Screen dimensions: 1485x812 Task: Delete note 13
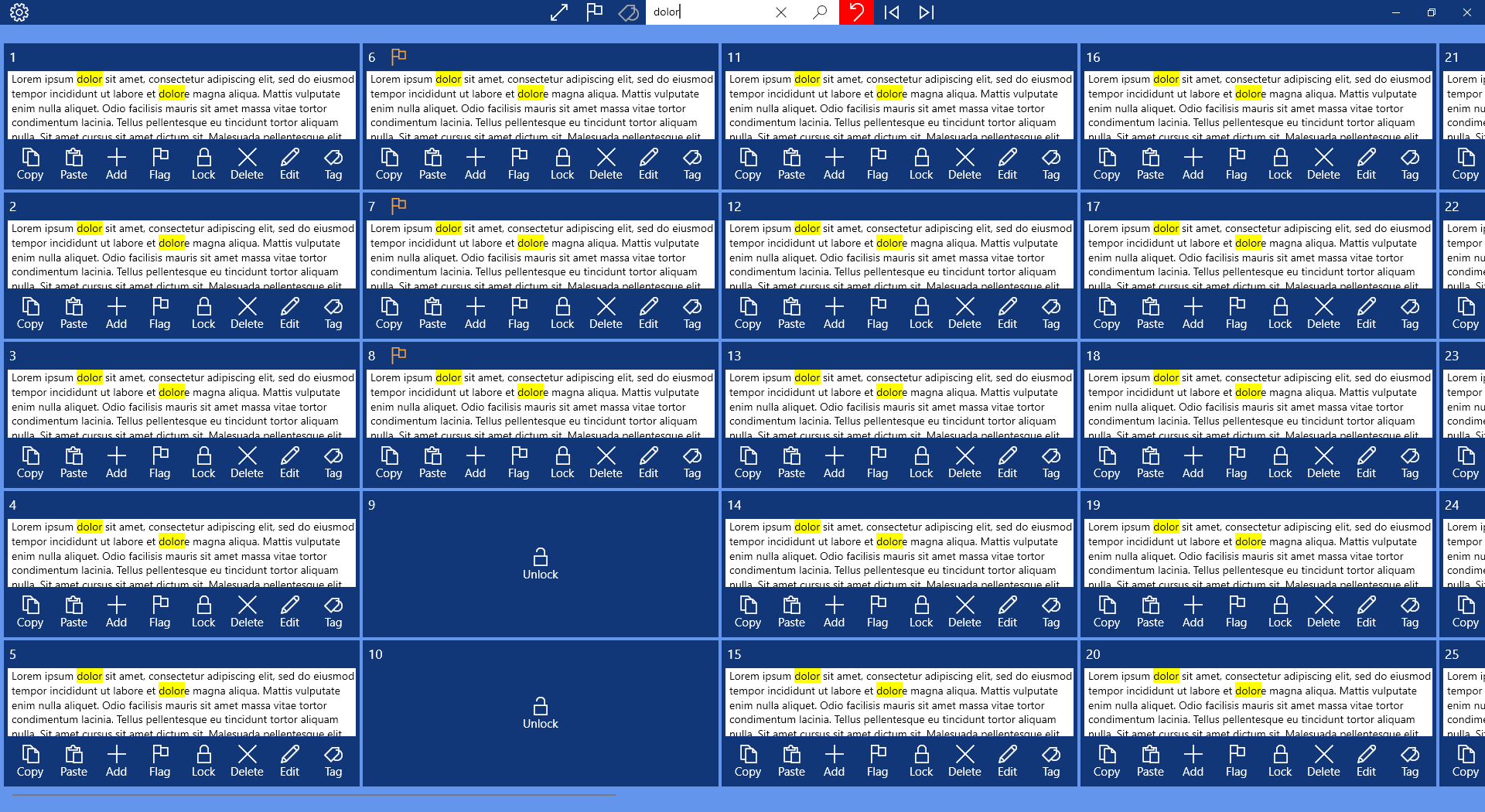click(x=964, y=462)
